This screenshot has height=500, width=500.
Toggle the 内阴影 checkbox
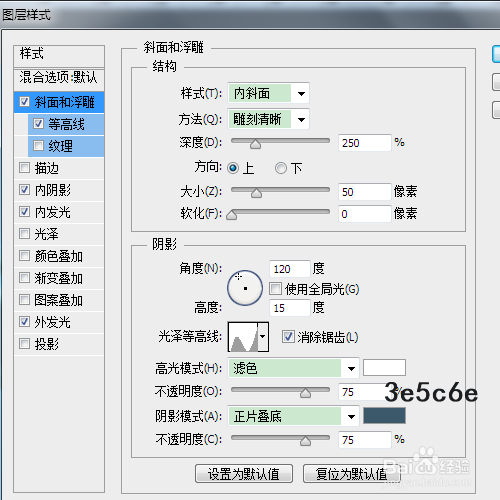(x=24, y=190)
